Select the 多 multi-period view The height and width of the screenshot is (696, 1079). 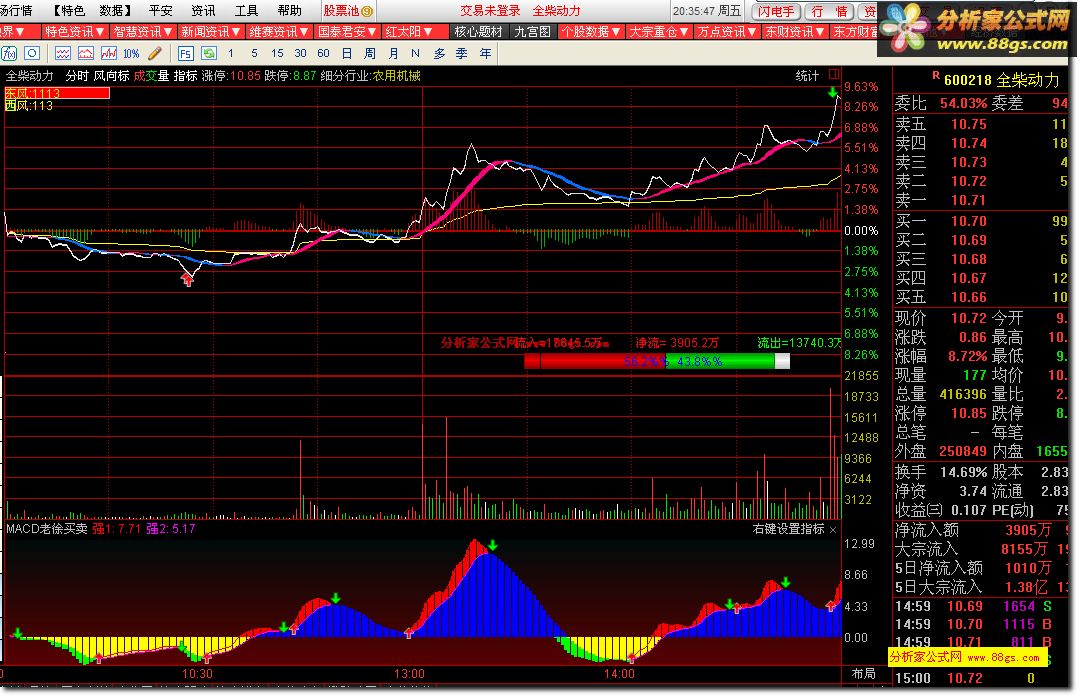(439, 53)
